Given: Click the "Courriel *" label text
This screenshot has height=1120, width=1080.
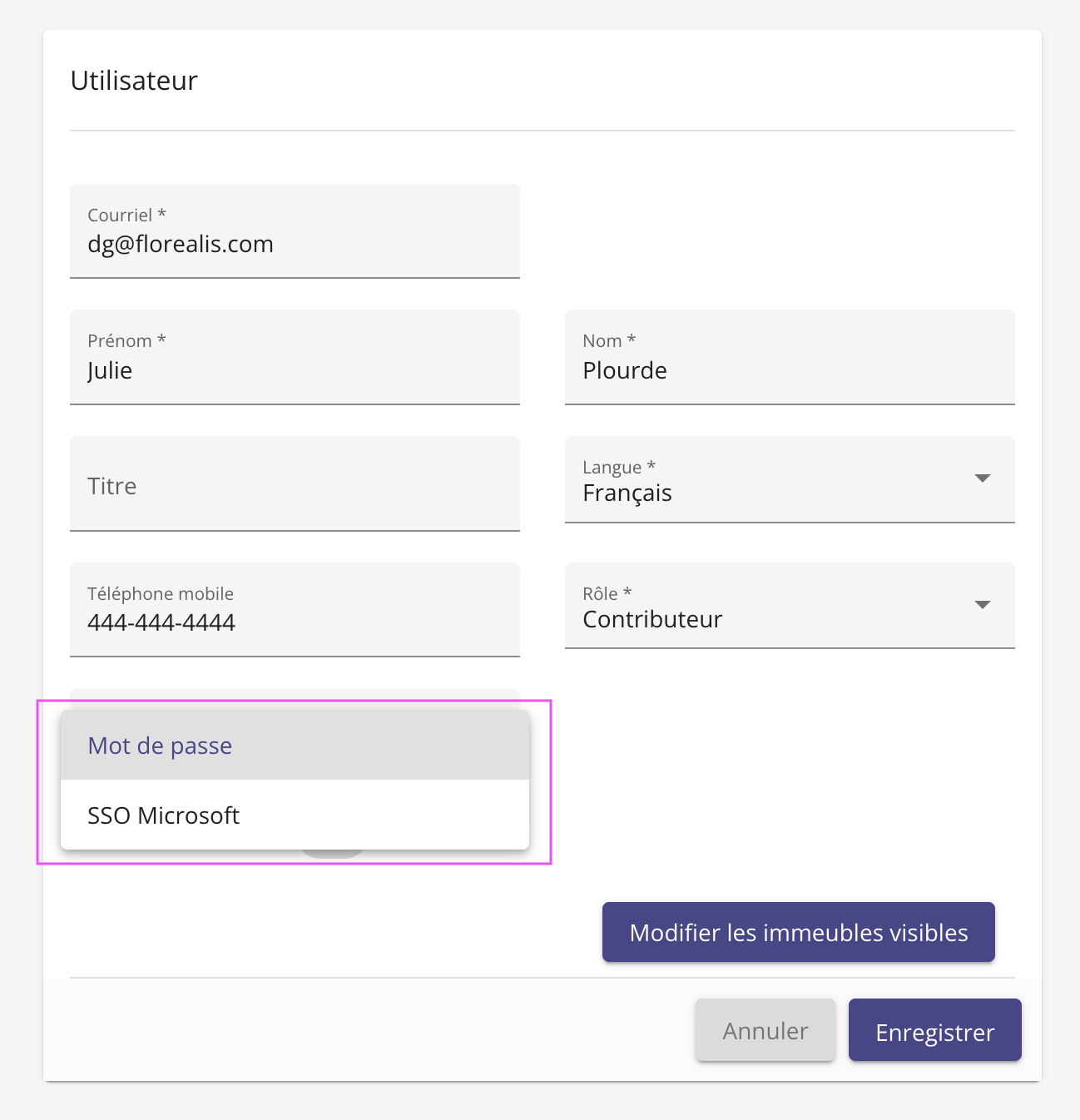Looking at the screenshot, I should pyautogui.click(x=126, y=215).
